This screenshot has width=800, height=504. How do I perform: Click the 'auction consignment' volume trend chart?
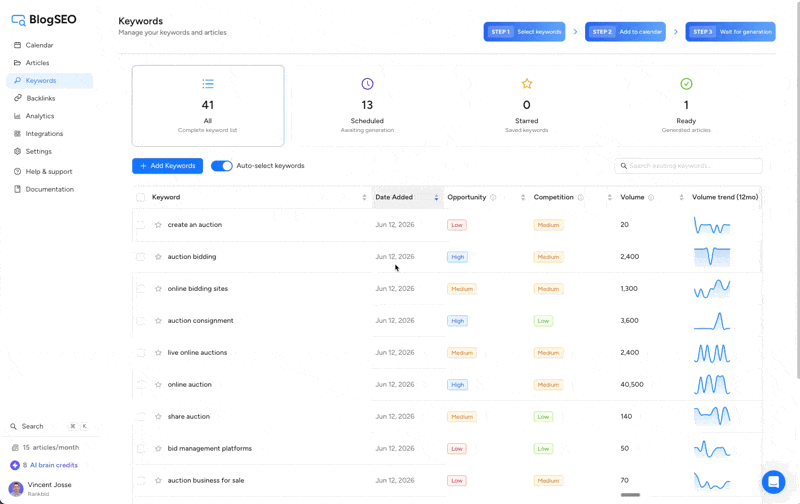pyautogui.click(x=712, y=321)
